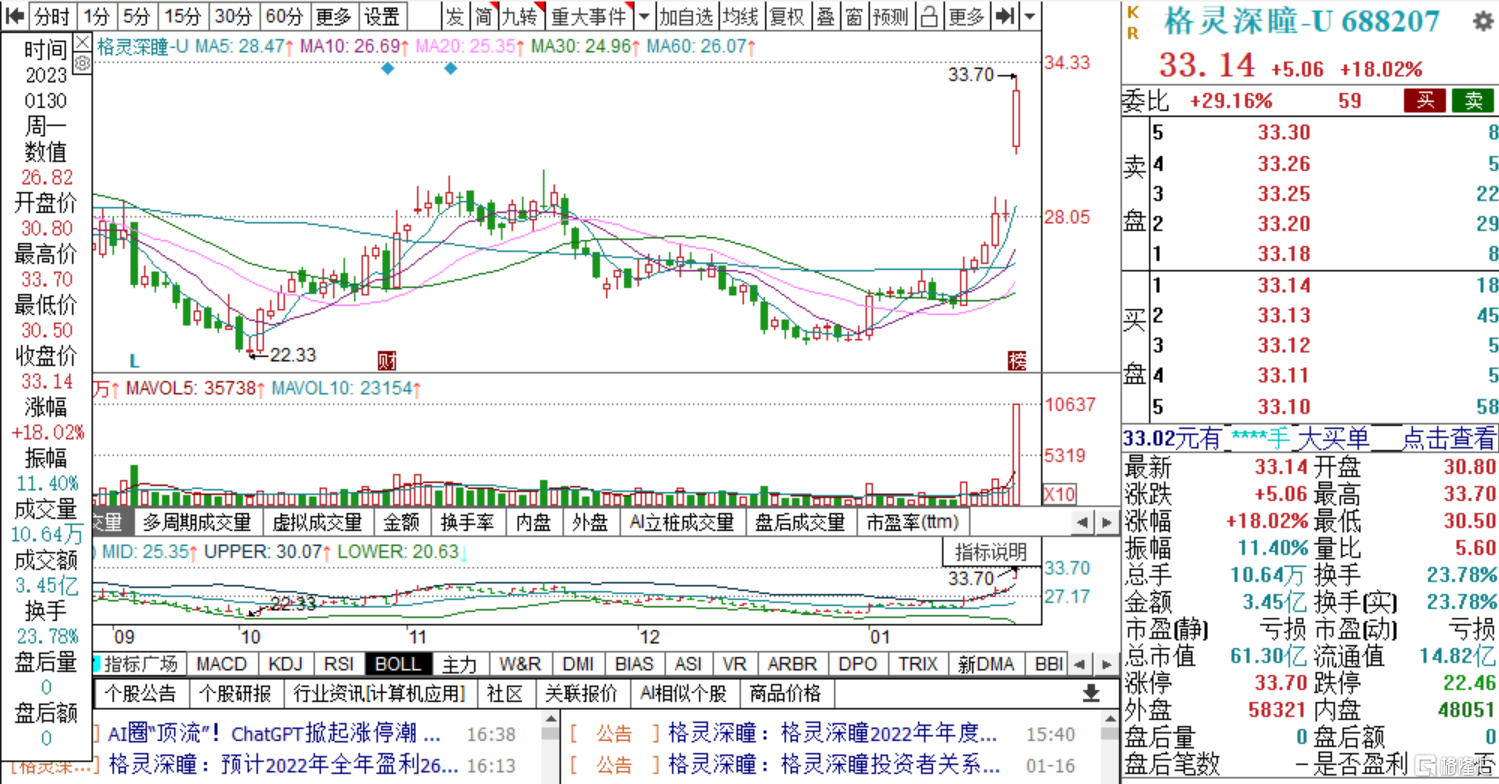Select the 1分 period

(x=97, y=16)
